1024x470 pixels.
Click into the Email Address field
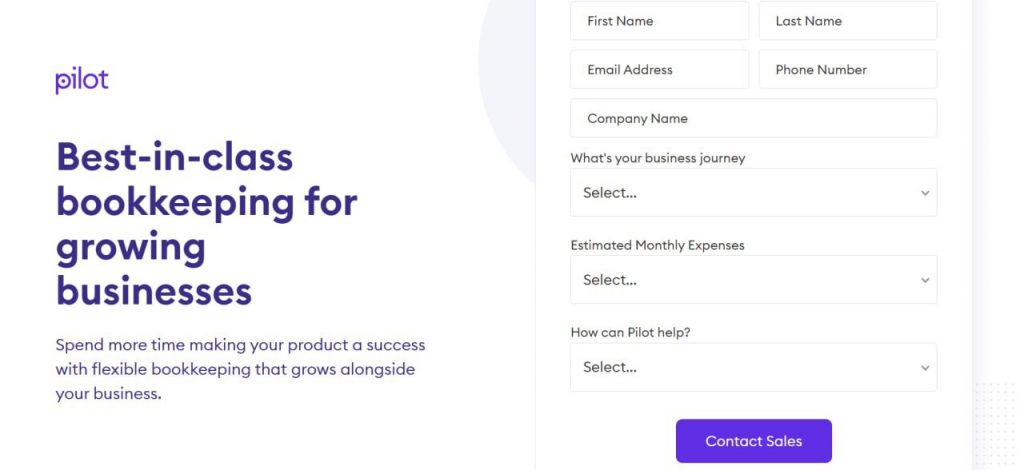coord(659,70)
